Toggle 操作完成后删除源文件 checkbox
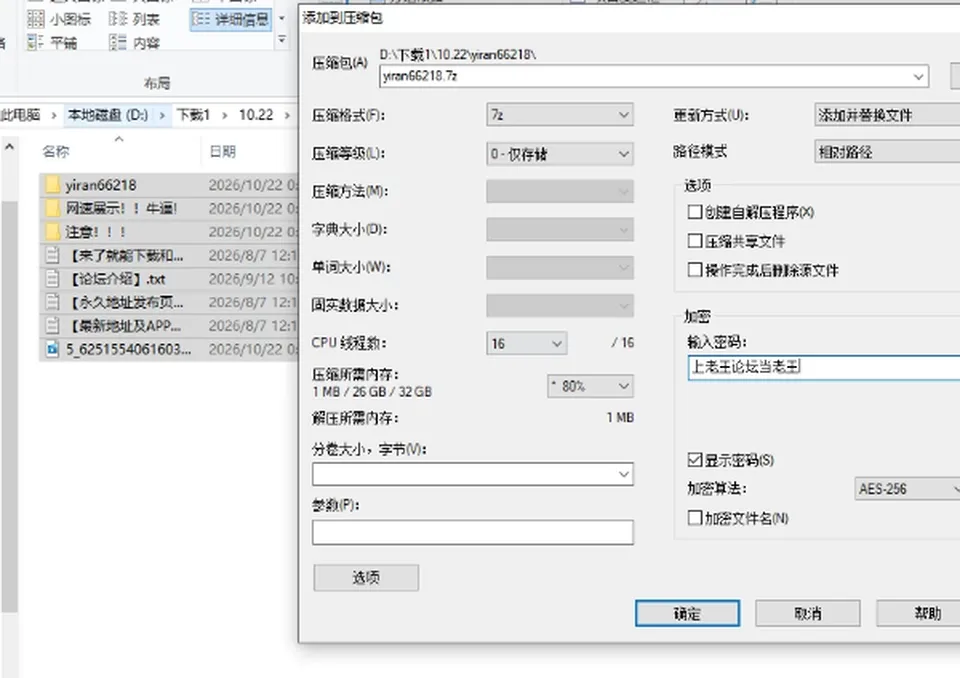 coord(694,270)
